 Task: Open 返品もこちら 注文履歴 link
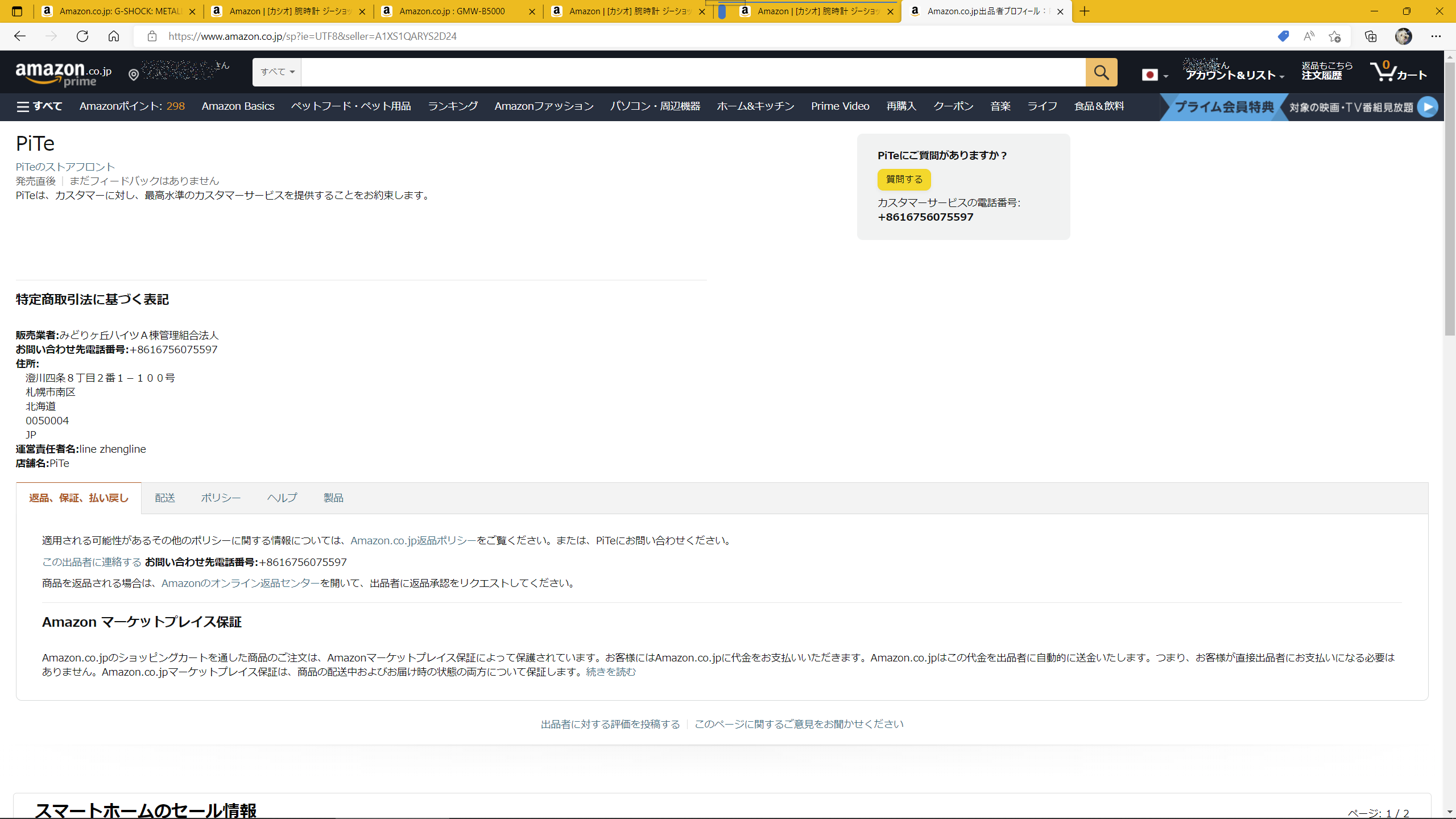(1327, 71)
